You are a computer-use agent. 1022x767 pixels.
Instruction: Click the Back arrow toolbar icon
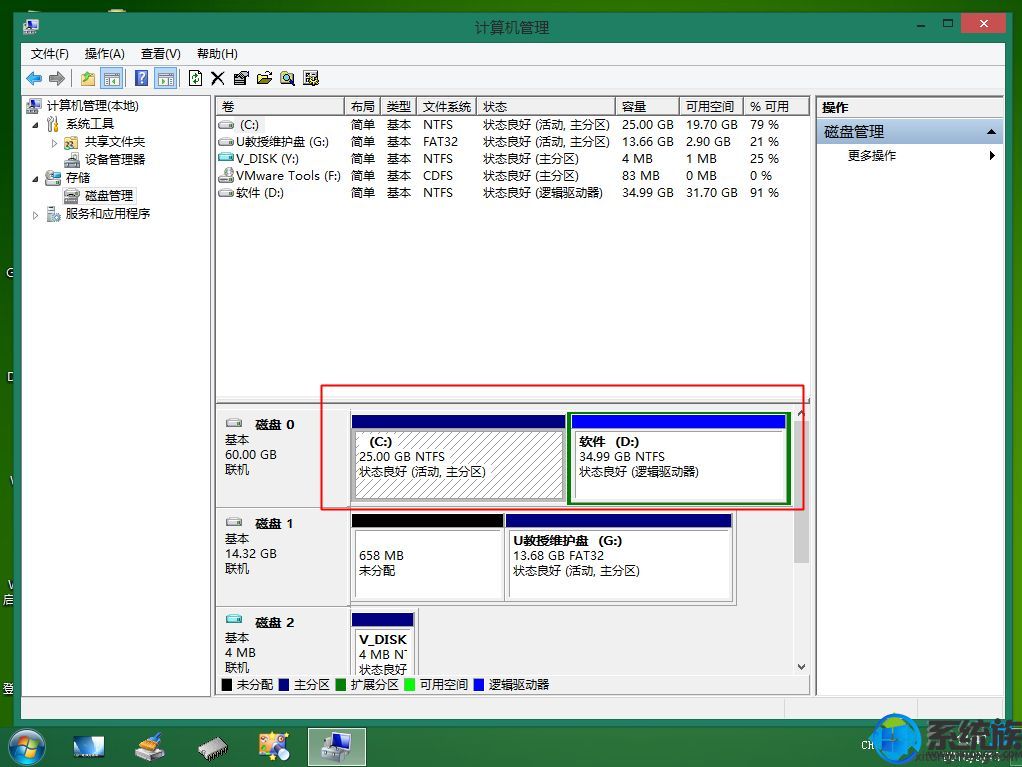pyautogui.click(x=34, y=79)
